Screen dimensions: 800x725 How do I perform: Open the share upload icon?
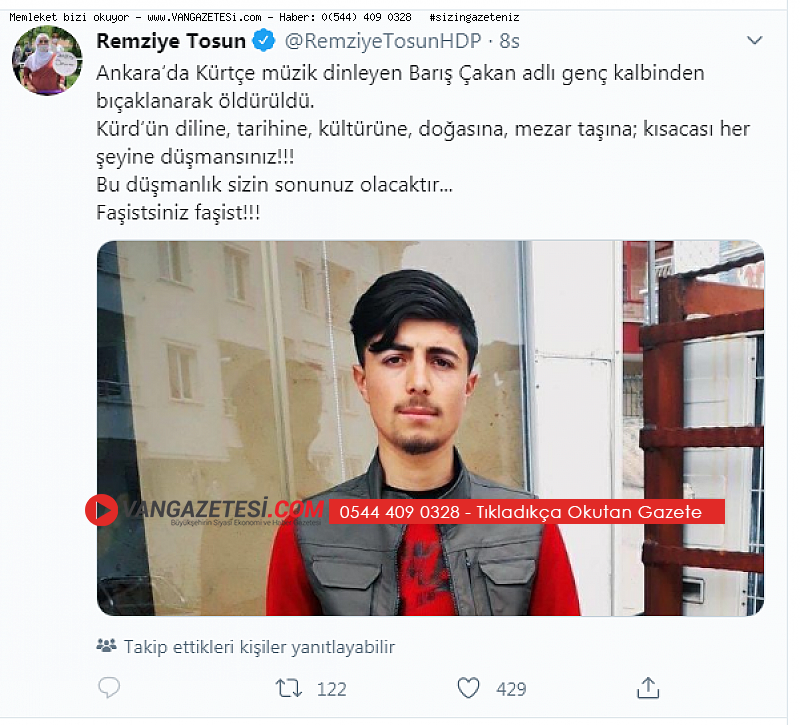pyautogui.click(x=648, y=688)
